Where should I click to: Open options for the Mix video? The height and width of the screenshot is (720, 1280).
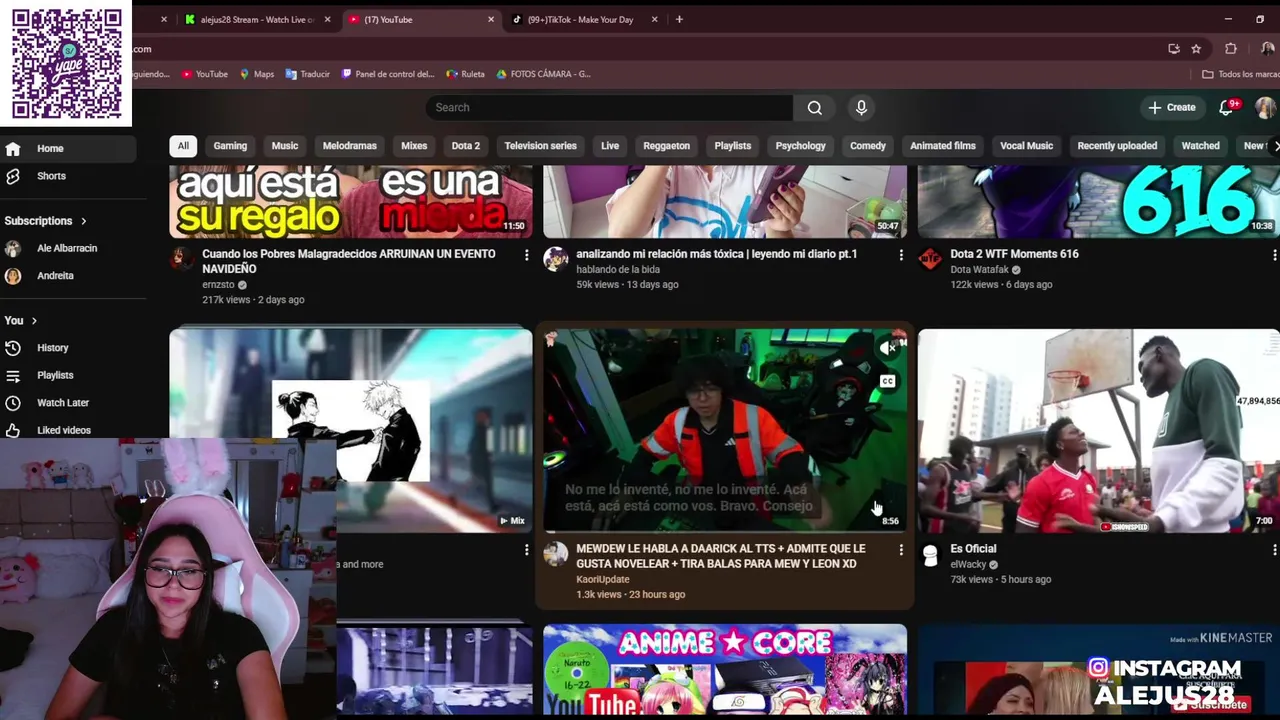526,551
